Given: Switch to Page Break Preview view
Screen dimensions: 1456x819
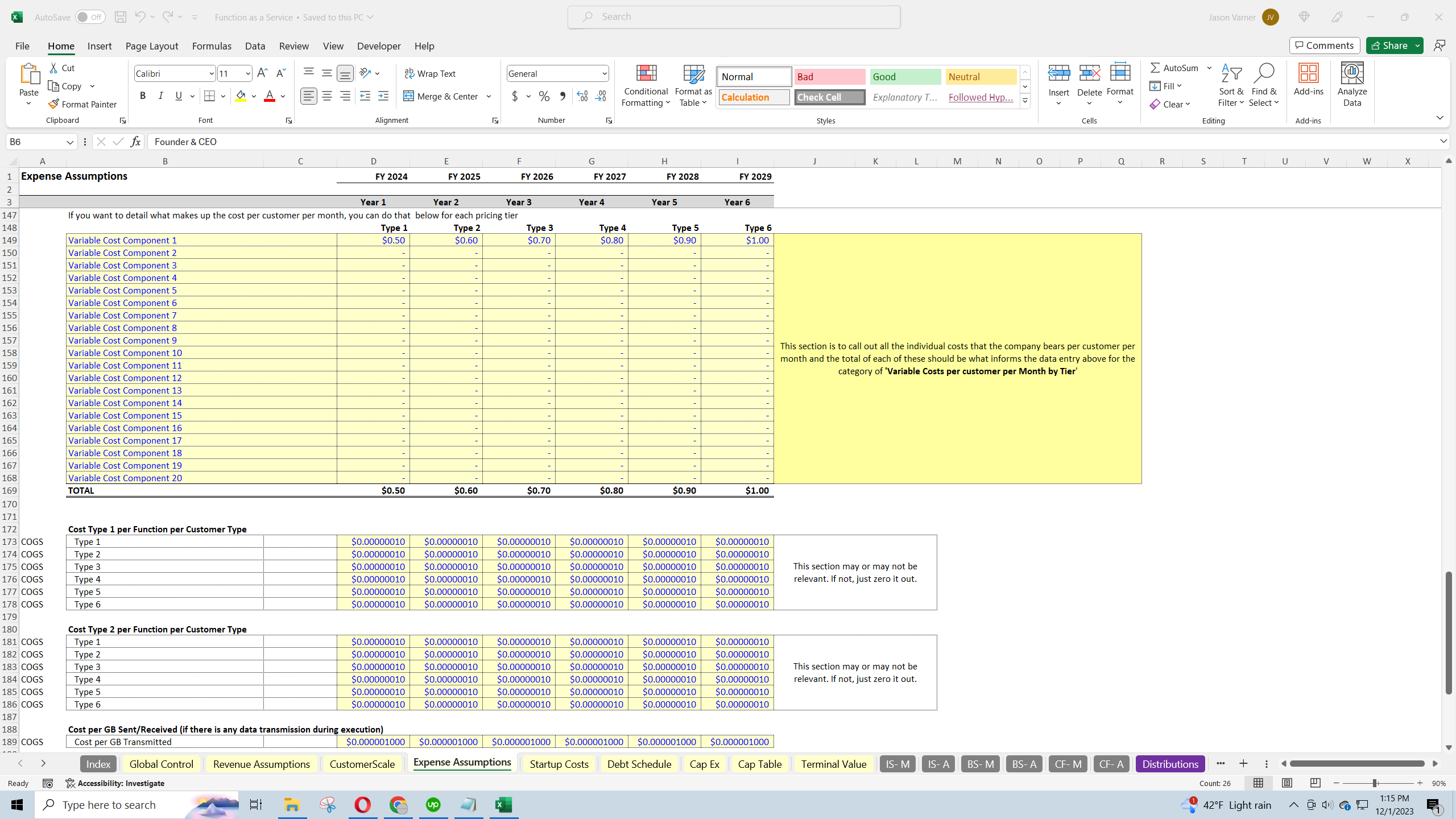Looking at the screenshot, I should click(1315, 783).
